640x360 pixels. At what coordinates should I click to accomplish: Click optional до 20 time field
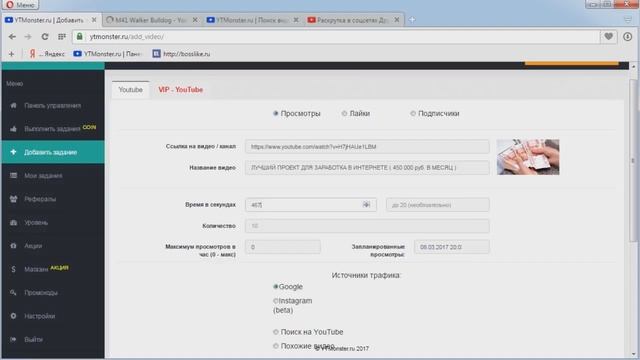tap(438, 205)
